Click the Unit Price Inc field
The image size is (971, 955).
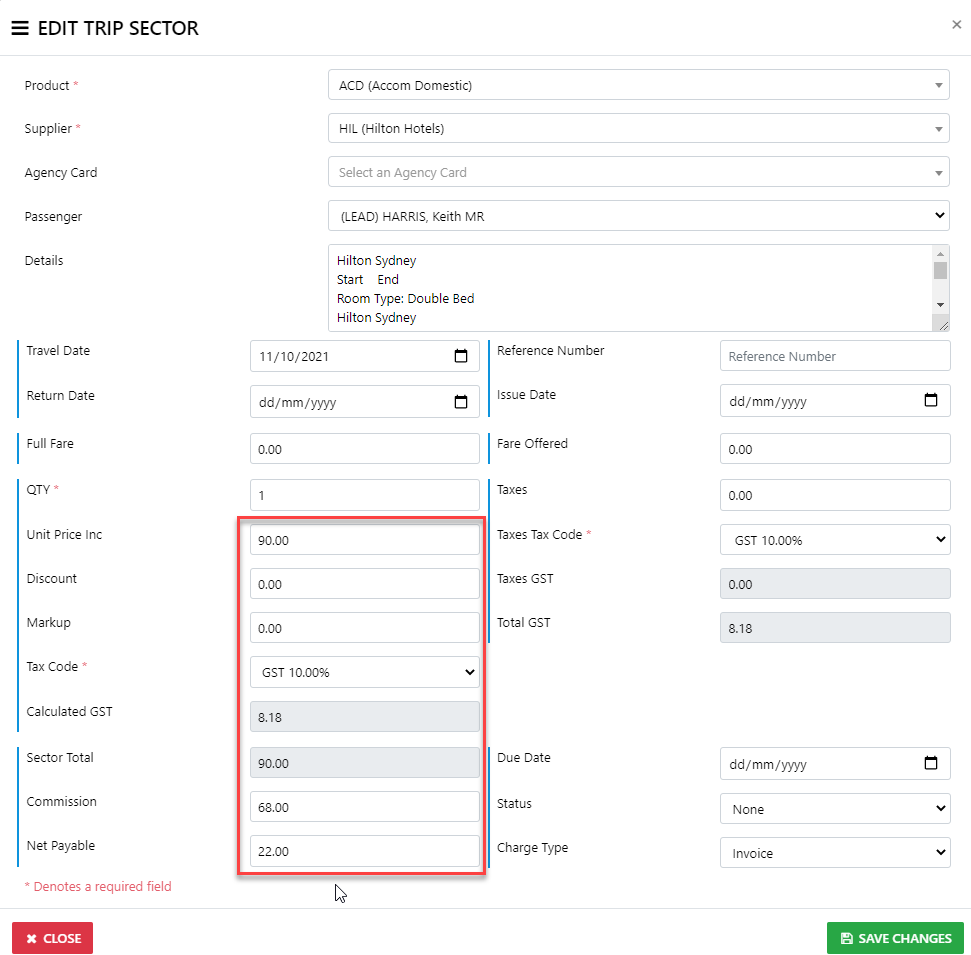tap(365, 539)
